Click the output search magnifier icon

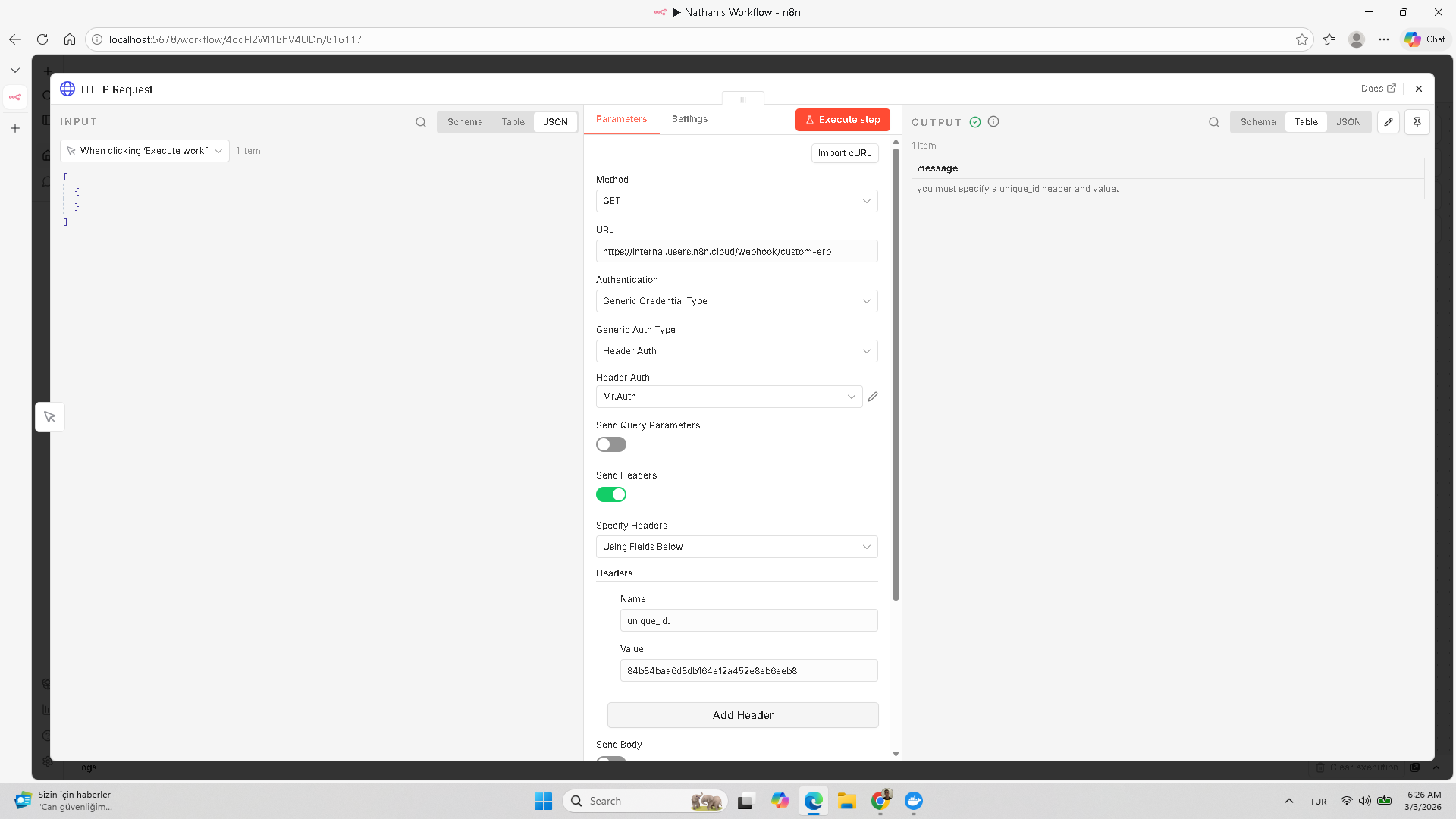pyautogui.click(x=1214, y=122)
